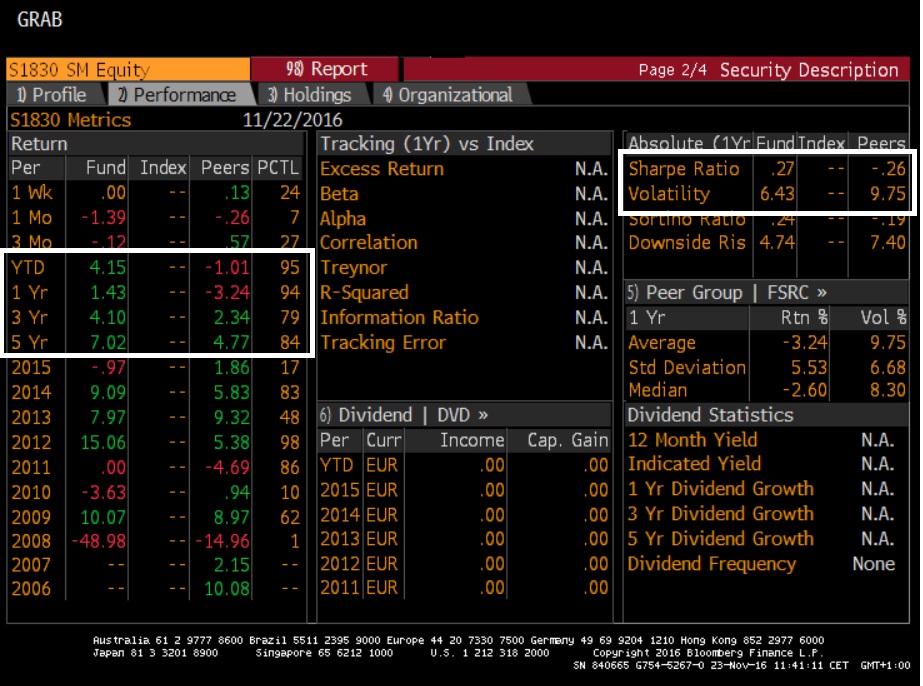The width and height of the screenshot is (923, 686).
Task: Click the GRAB label at top
Action: [x=39, y=19]
